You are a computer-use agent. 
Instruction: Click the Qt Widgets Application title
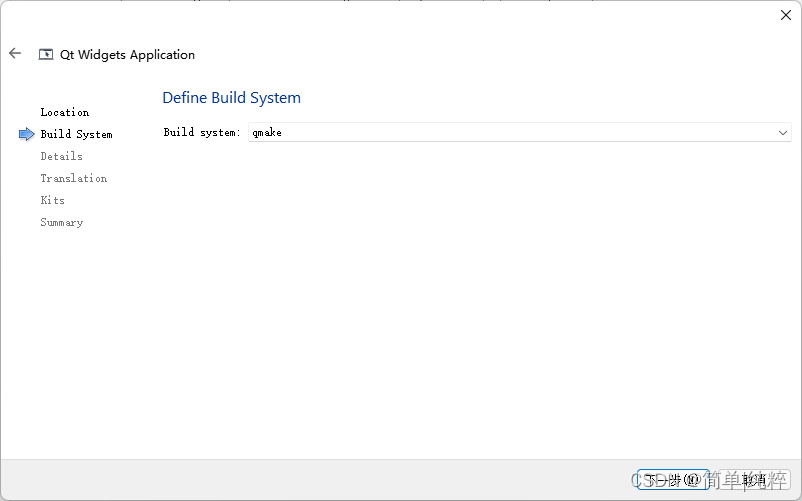(x=127, y=55)
